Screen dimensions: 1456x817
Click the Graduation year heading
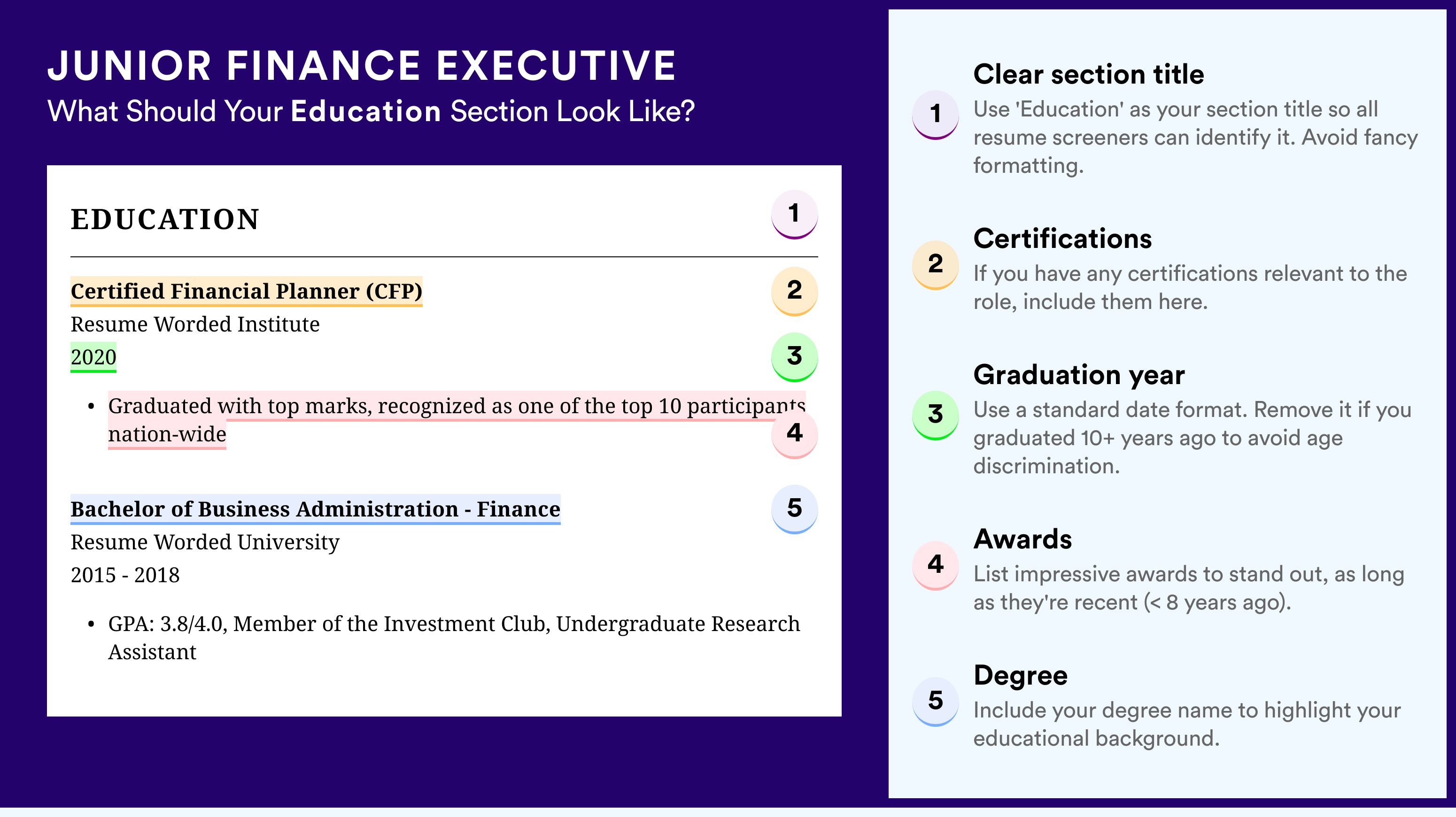(1079, 375)
